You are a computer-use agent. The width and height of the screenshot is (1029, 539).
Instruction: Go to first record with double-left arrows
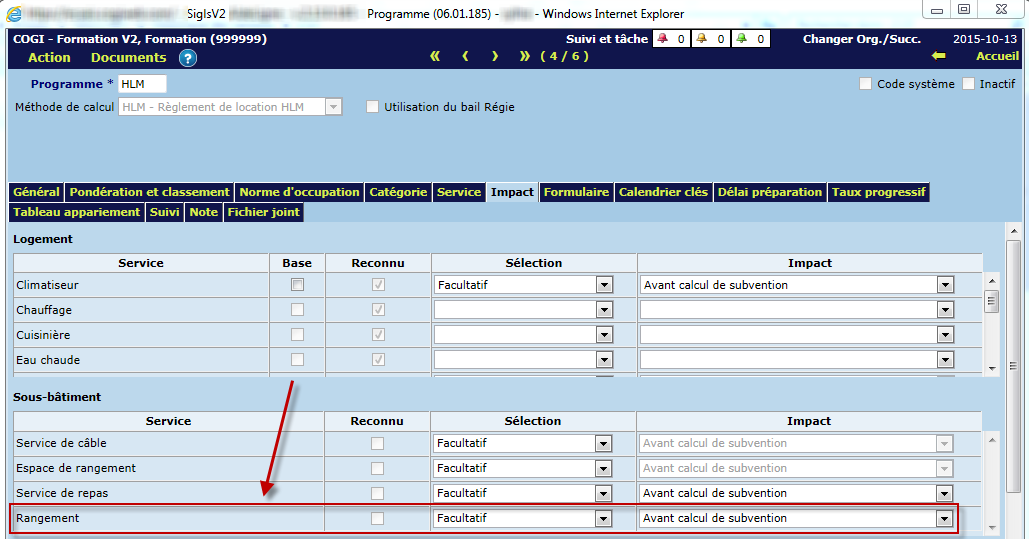435,56
